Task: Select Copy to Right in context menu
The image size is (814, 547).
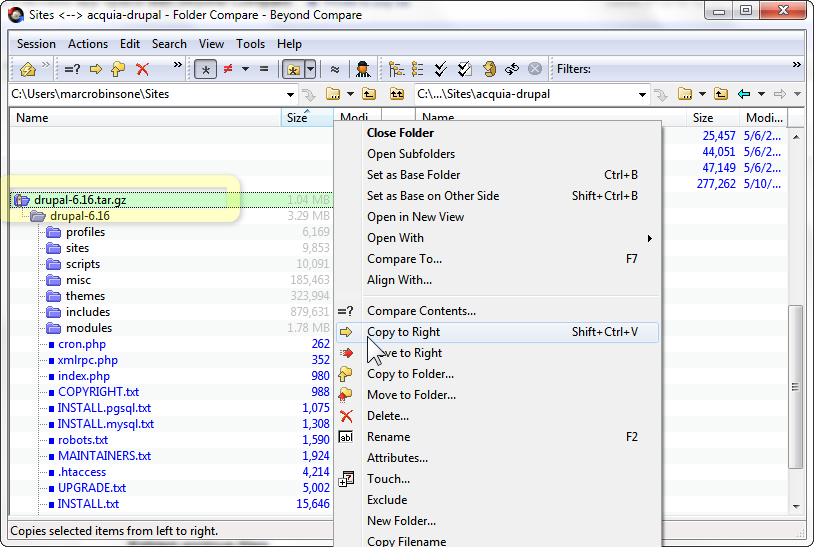Action: (497, 332)
